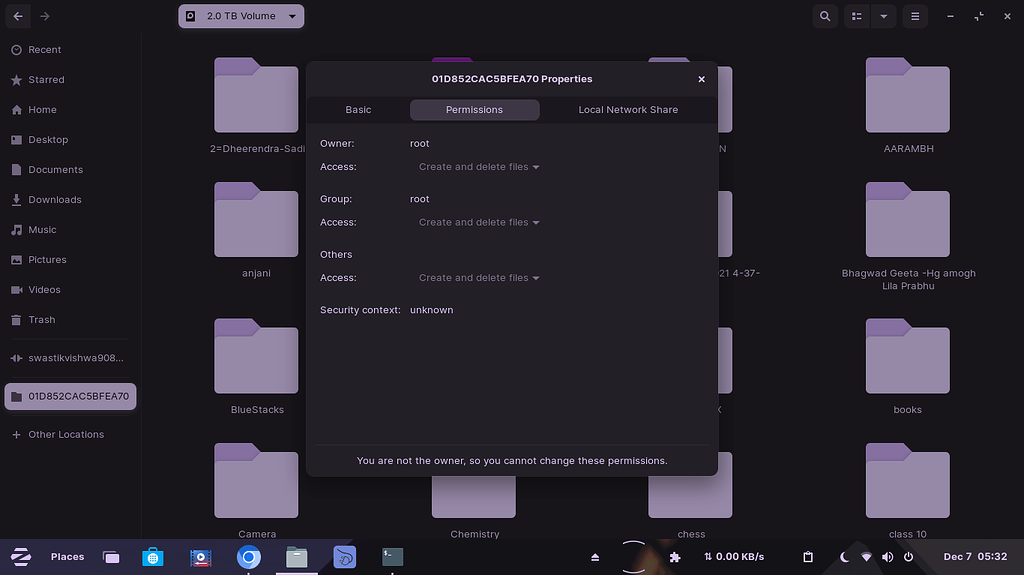The image size is (1024, 575).
Task: Open the blue swirl app taskbar icon
Action: pyautogui.click(x=344, y=557)
